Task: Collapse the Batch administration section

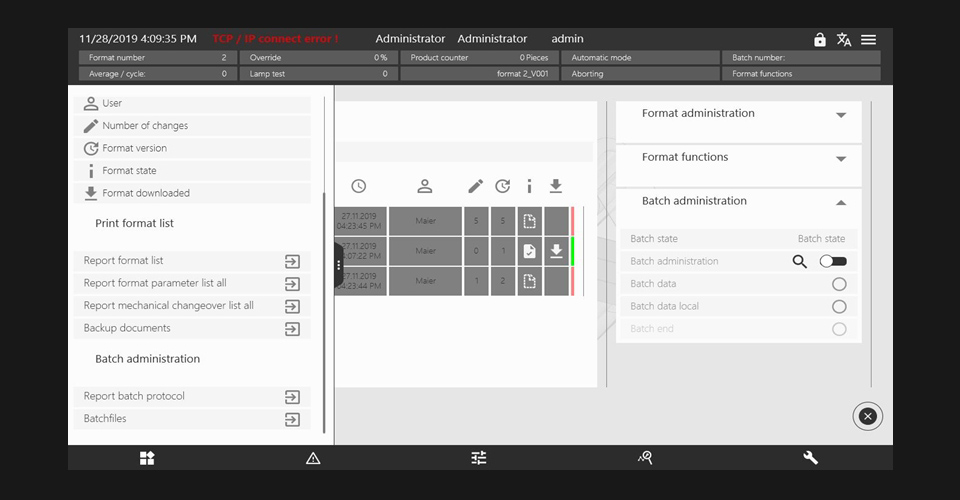Action: pos(841,203)
